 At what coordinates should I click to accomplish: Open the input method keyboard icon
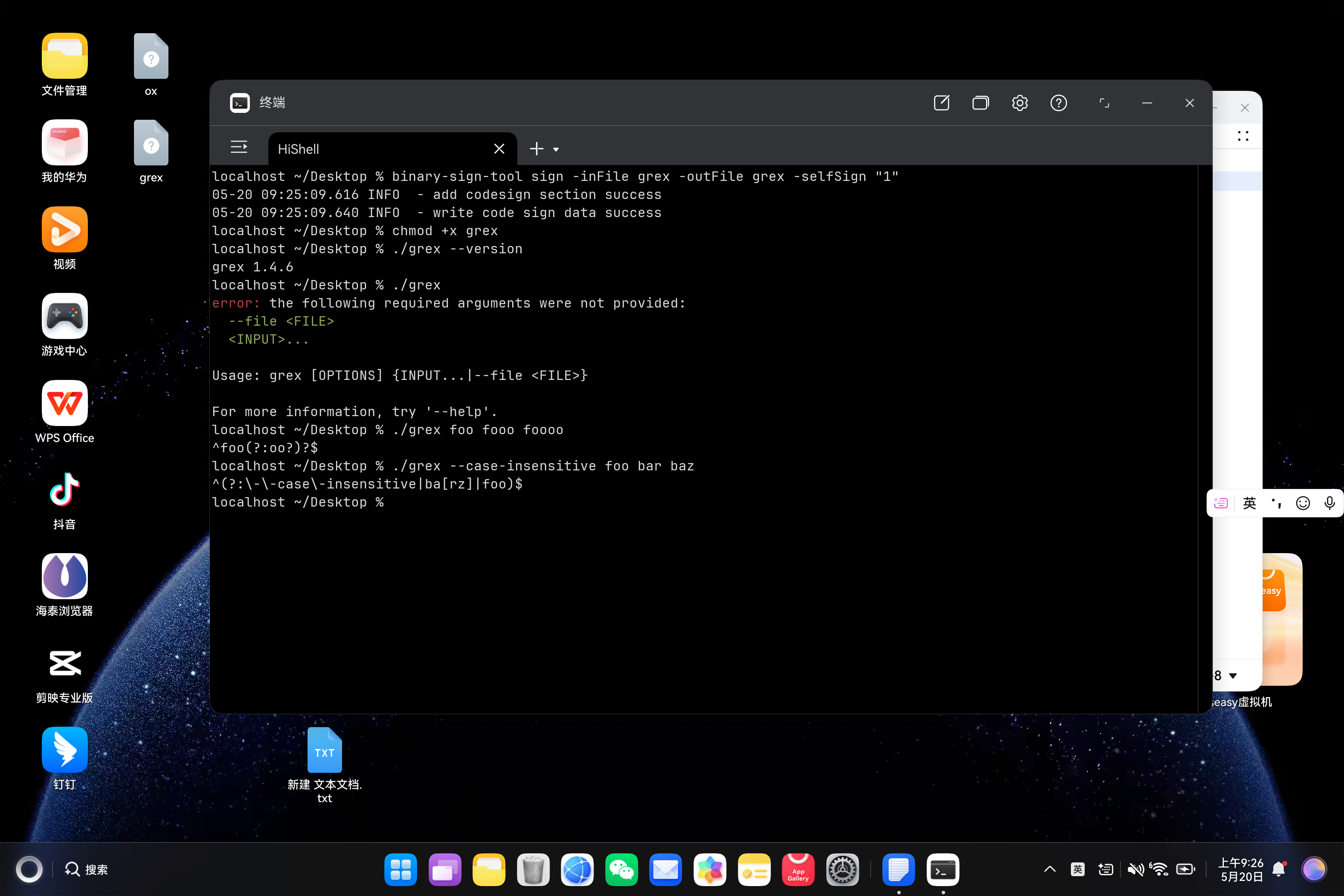click(x=1220, y=503)
